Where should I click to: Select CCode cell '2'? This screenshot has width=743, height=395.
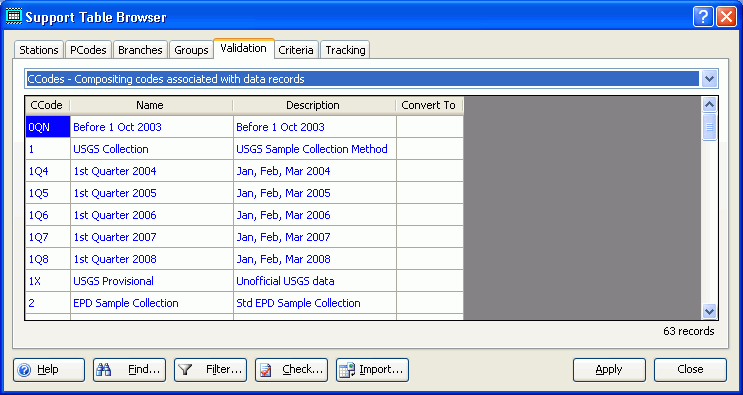point(48,303)
